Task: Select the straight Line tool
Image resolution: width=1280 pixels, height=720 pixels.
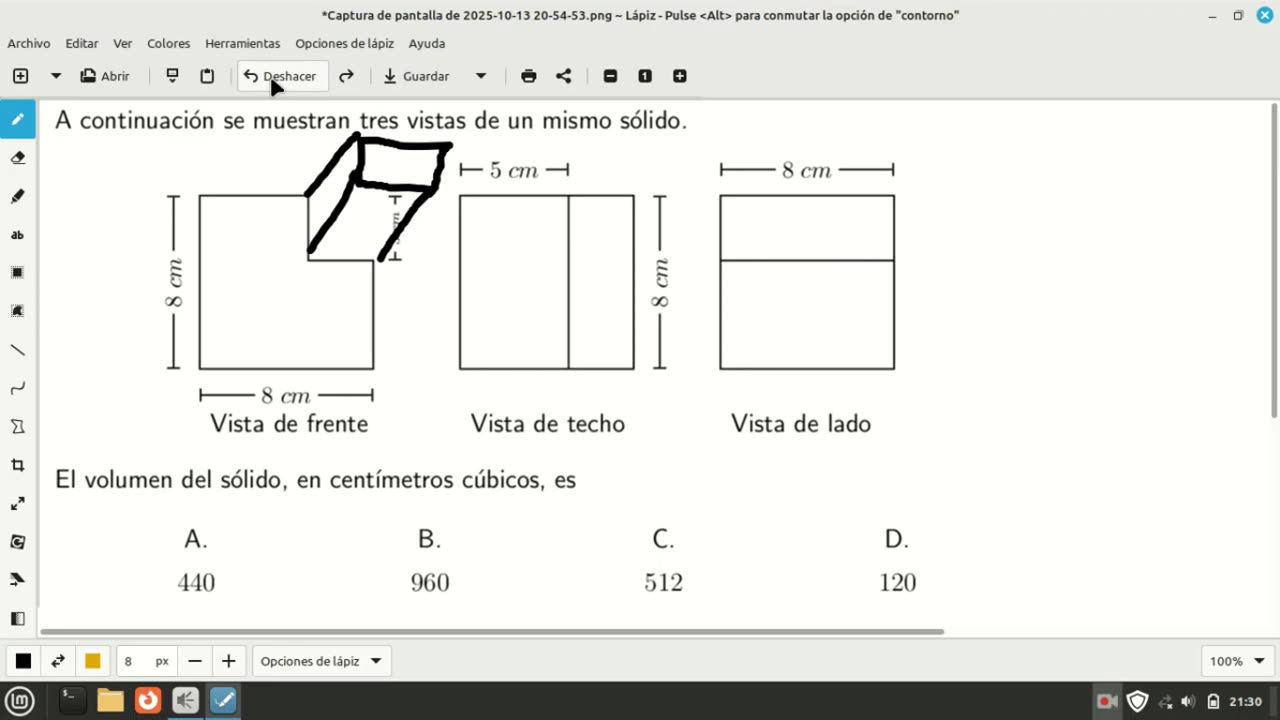Action: click(x=18, y=350)
